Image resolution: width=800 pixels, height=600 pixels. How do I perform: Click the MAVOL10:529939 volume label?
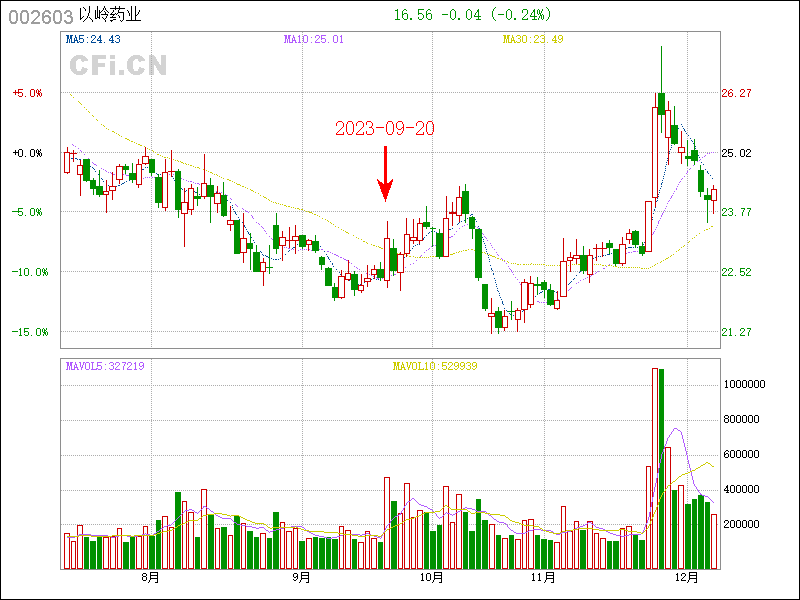click(x=435, y=366)
